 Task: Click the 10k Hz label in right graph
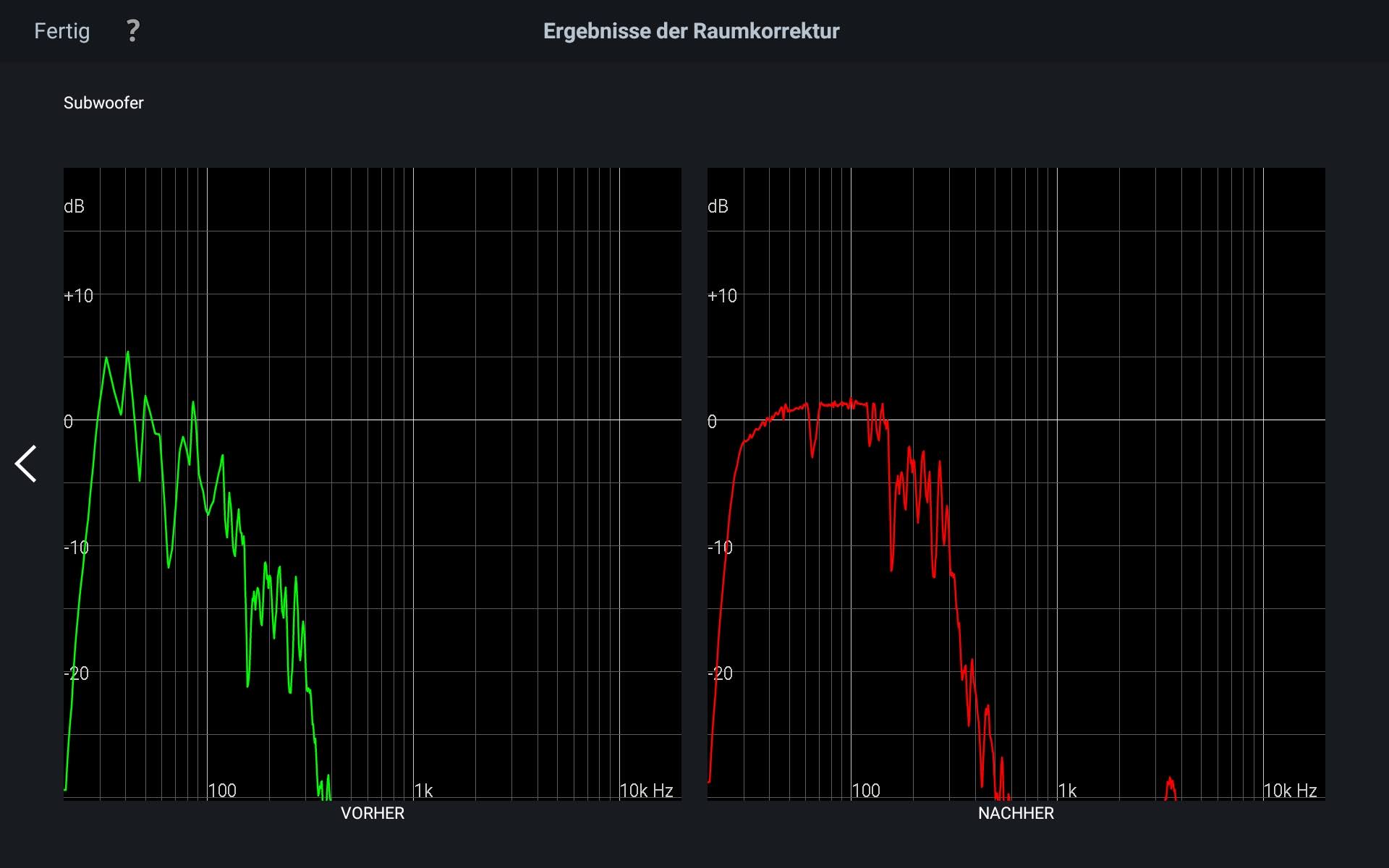pyautogui.click(x=1290, y=791)
